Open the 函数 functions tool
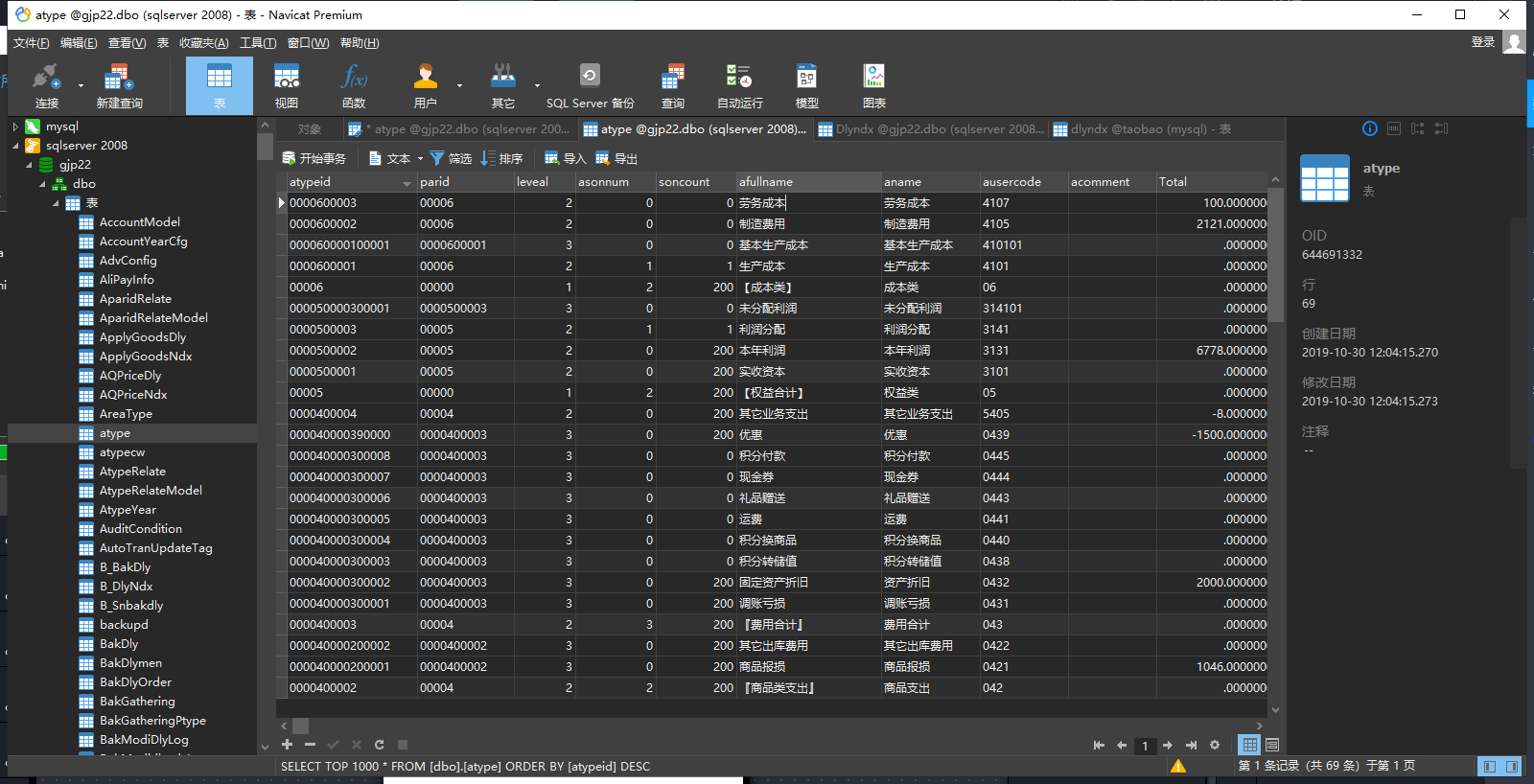1534x784 pixels. tap(354, 85)
